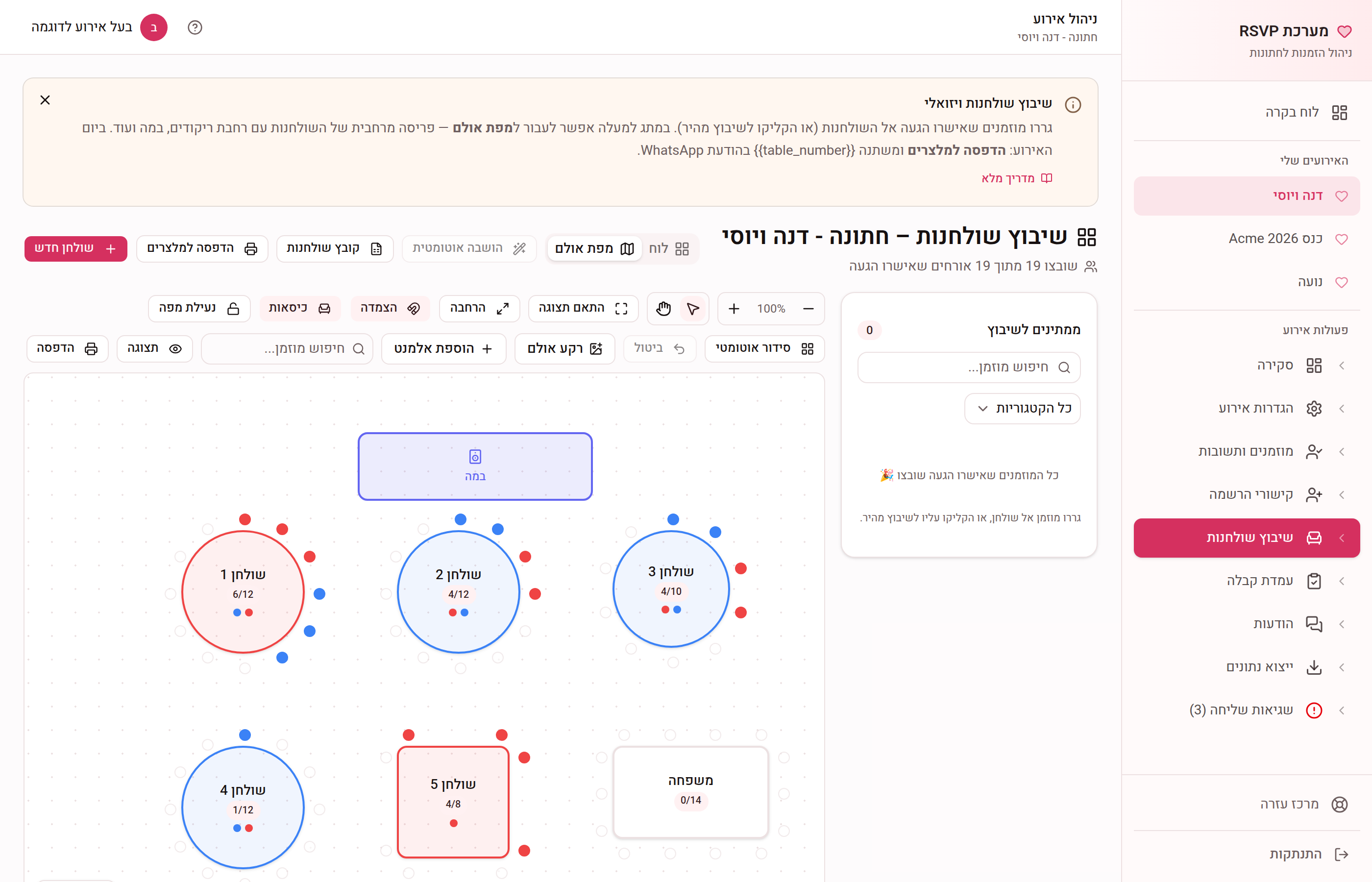
Task: Click the הרחבה expand button
Action: coord(479,309)
